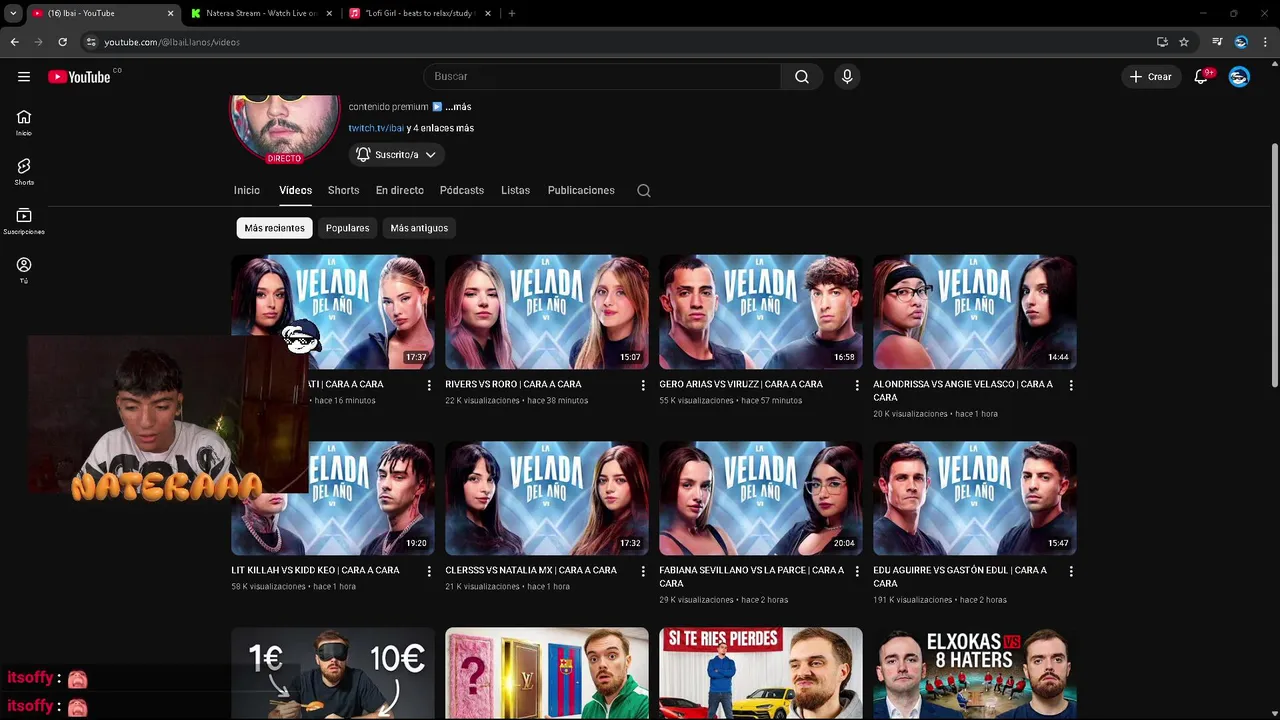Open options for GERO ARIAS VS VIRUZZ video
Image resolution: width=1280 pixels, height=720 pixels.
(857, 385)
